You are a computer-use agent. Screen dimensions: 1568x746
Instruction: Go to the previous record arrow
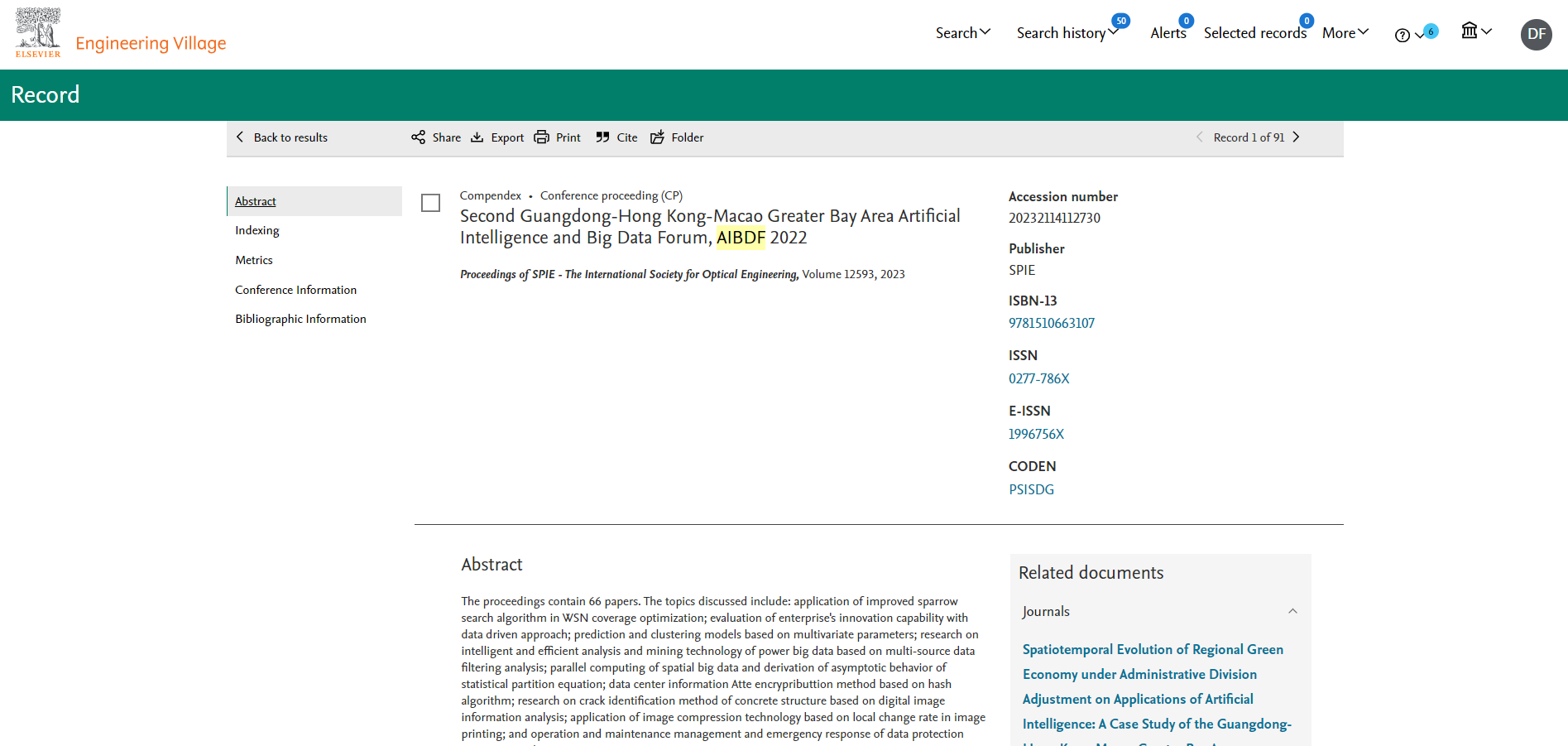tap(1199, 137)
